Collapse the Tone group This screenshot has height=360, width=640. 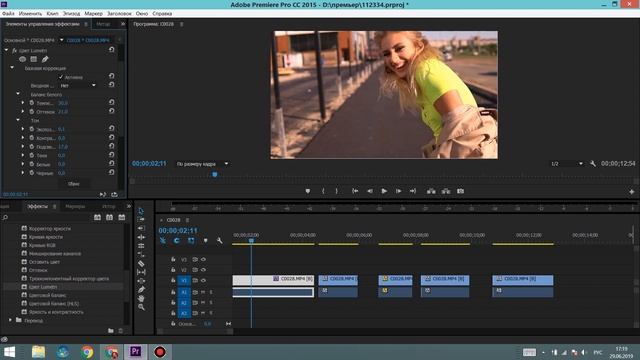[18, 120]
